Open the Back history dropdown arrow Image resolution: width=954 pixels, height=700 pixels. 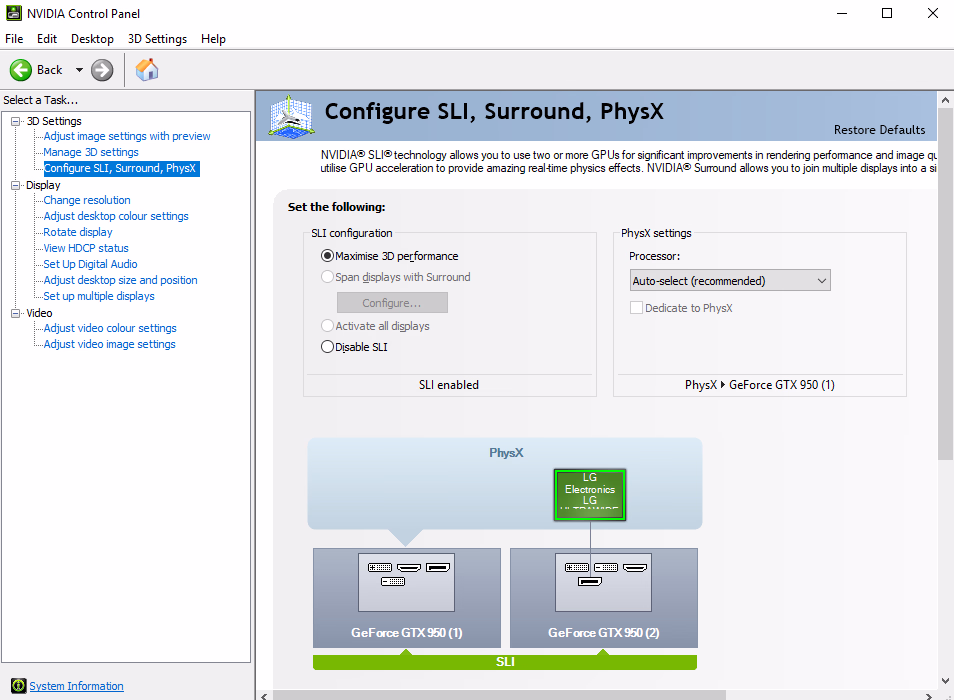(79, 70)
